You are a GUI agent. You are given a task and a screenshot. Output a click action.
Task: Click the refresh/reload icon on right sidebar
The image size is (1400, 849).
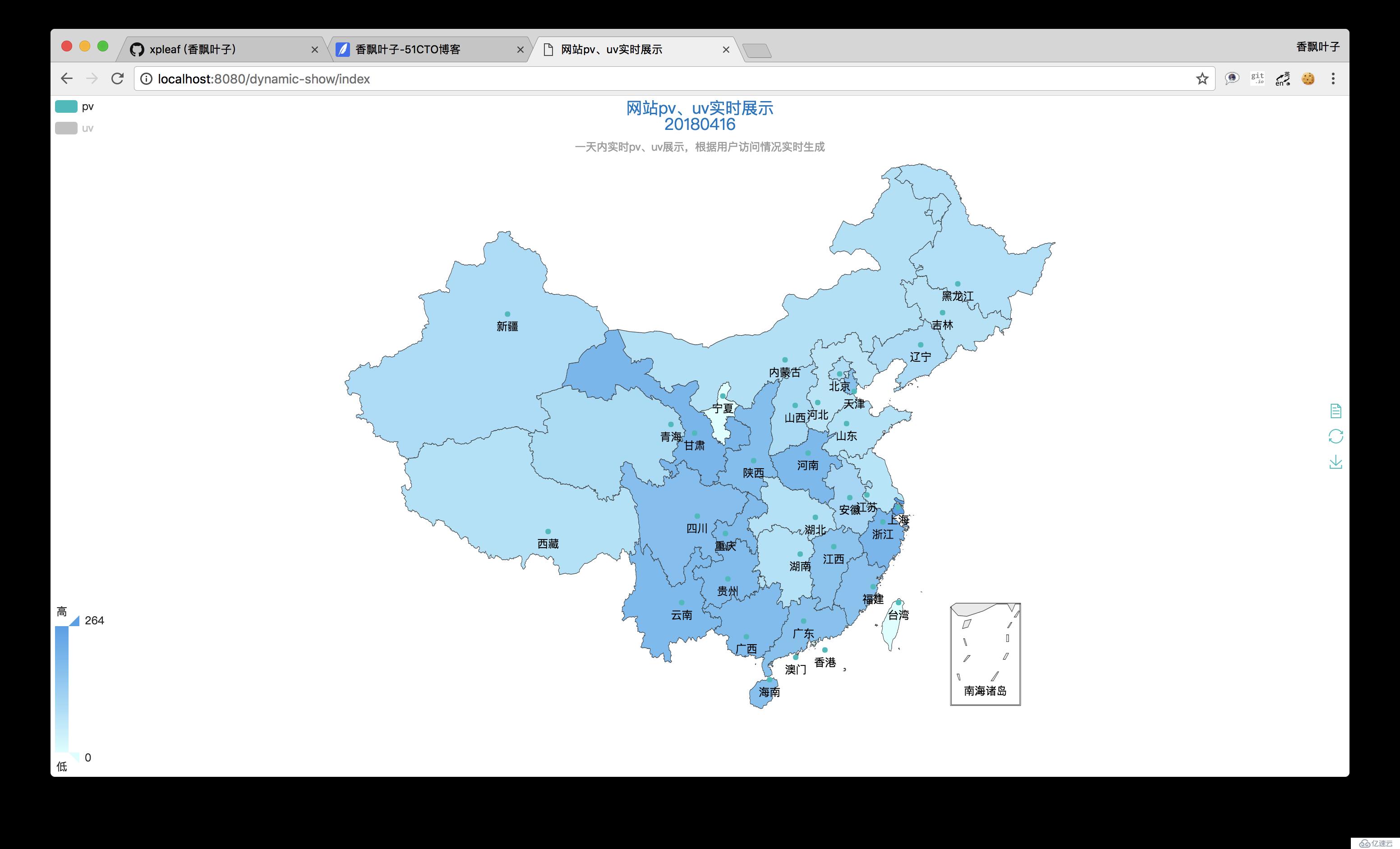point(1335,436)
